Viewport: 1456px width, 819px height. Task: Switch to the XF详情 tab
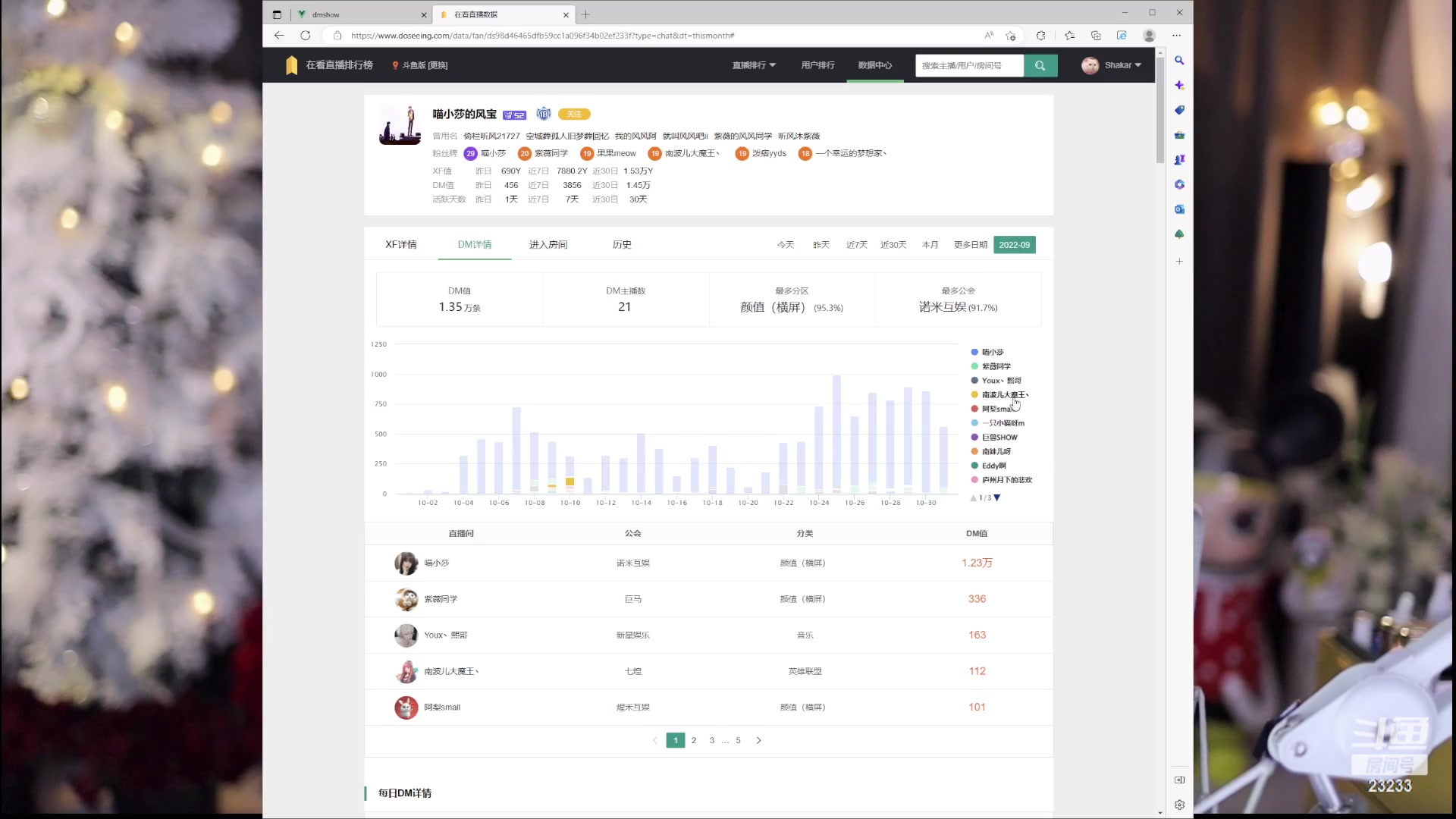point(401,244)
